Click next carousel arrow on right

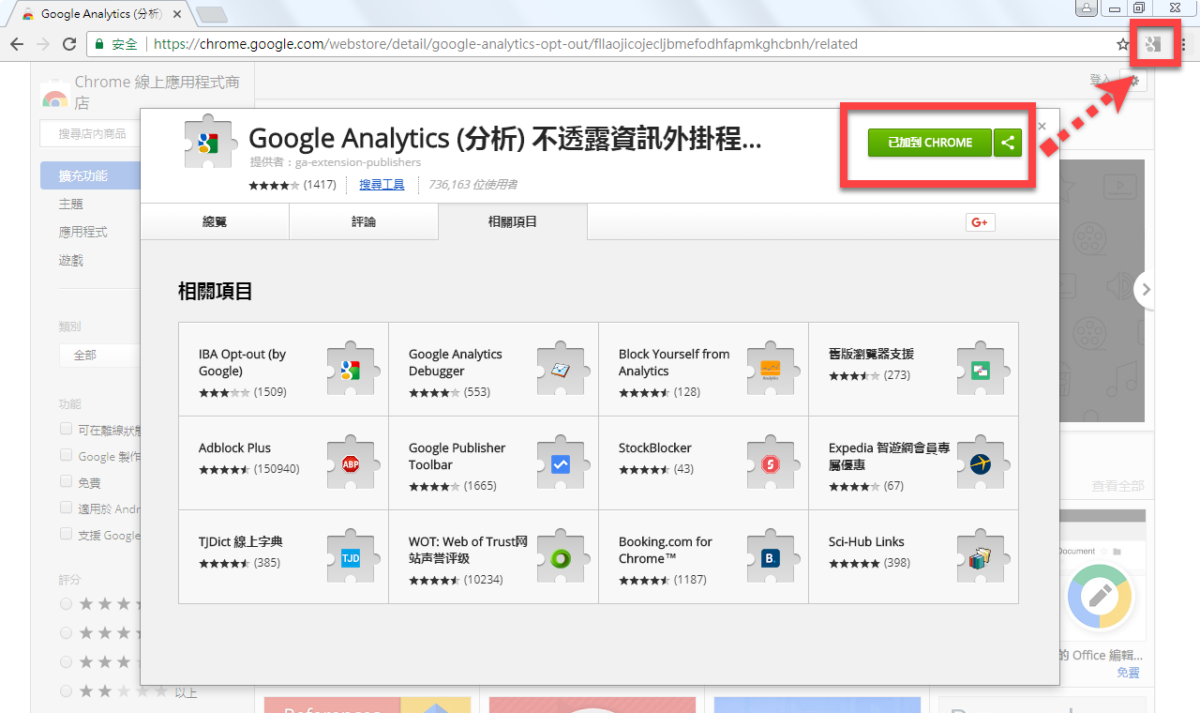pos(1146,289)
